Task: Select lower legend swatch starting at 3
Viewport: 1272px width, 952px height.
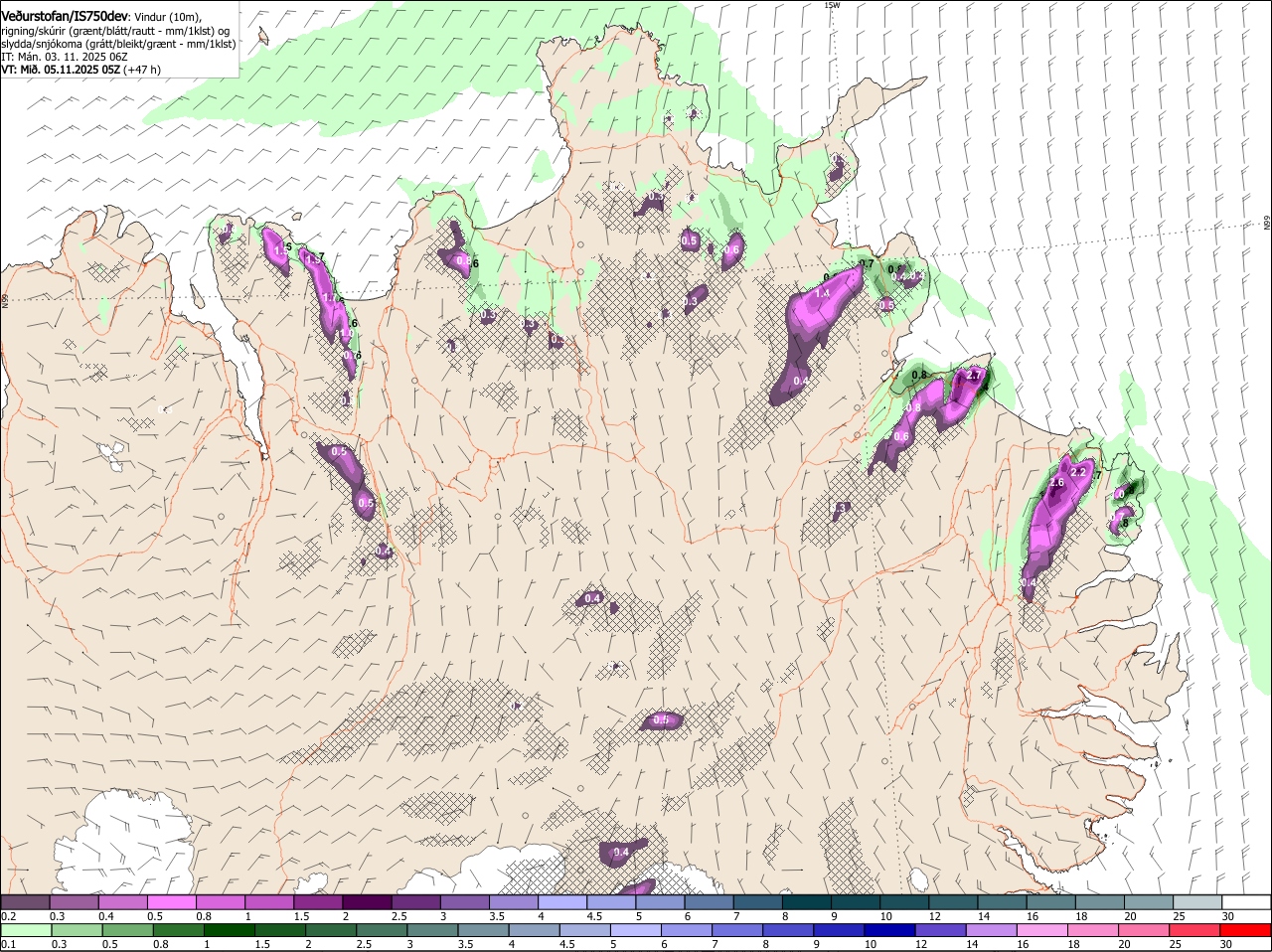Action: click(431, 930)
